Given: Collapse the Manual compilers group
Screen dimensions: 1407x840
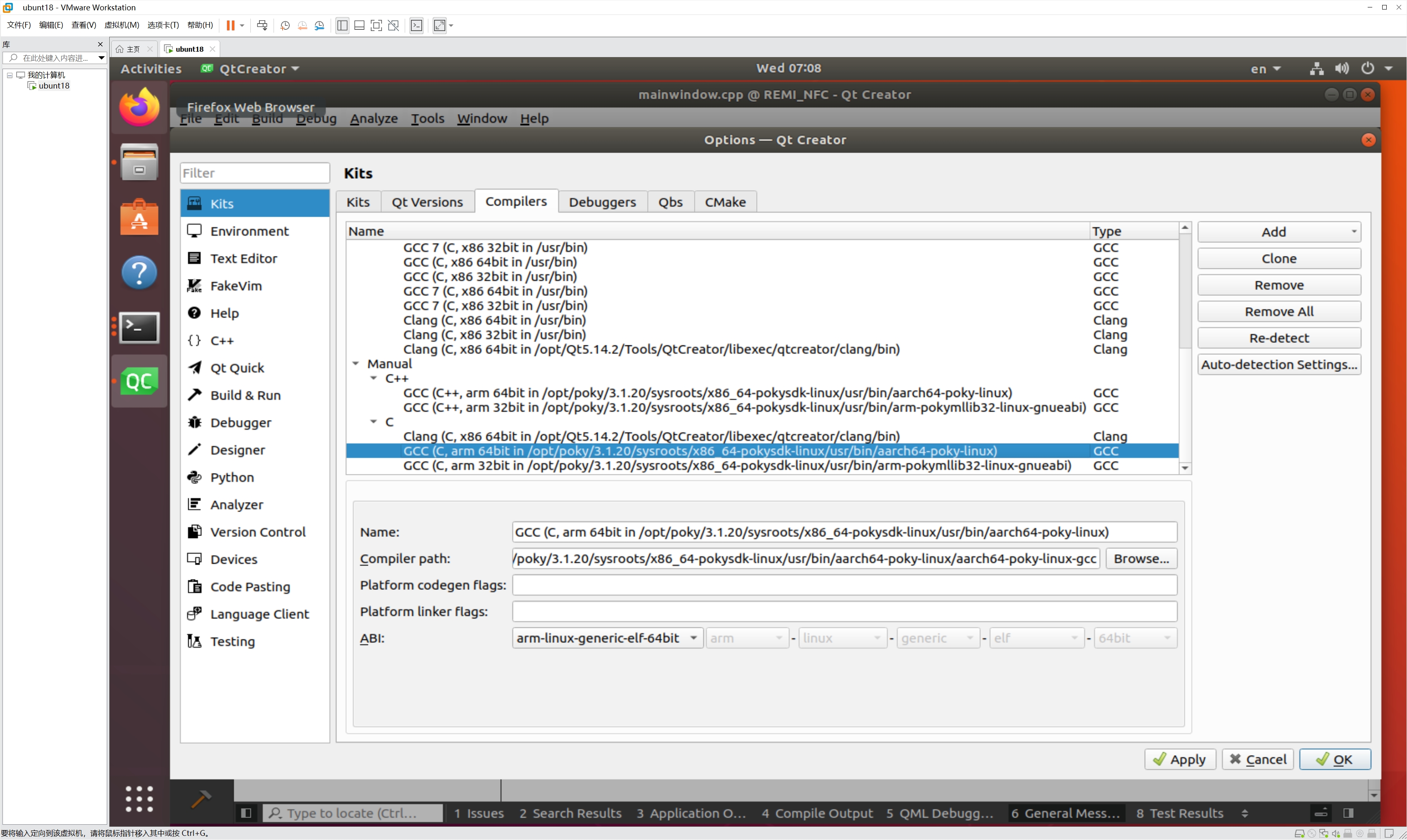Looking at the screenshot, I should [355, 364].
